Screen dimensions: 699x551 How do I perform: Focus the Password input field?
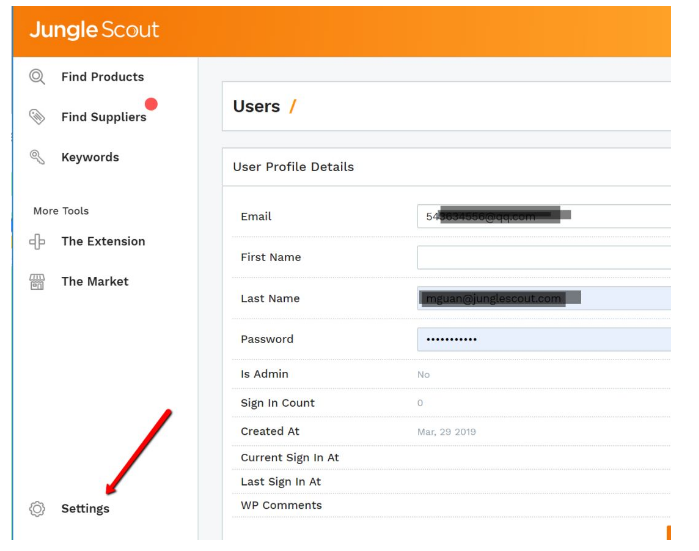tap(544, 339)
